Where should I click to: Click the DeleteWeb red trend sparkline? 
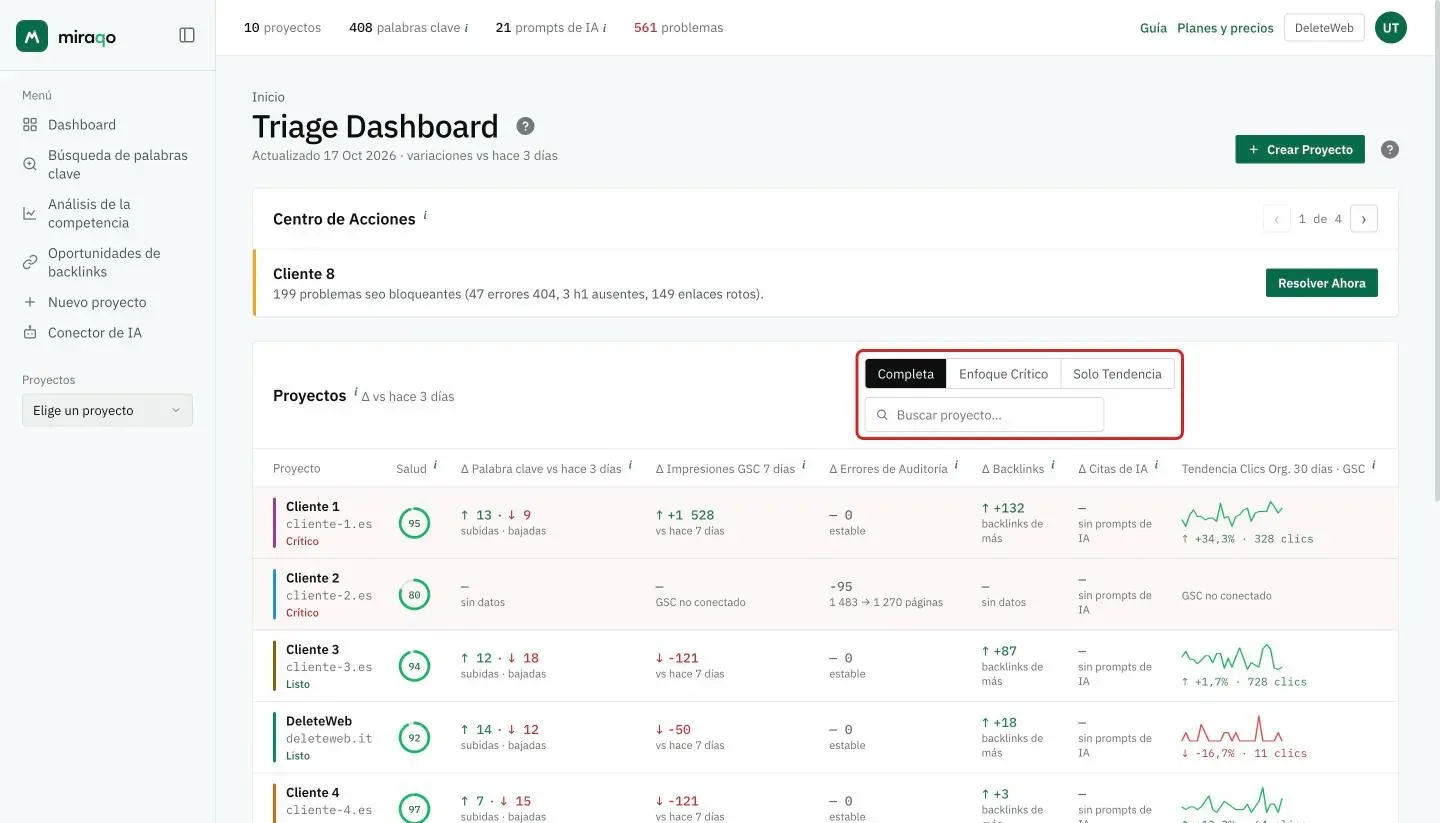(x=1232, y=729)
